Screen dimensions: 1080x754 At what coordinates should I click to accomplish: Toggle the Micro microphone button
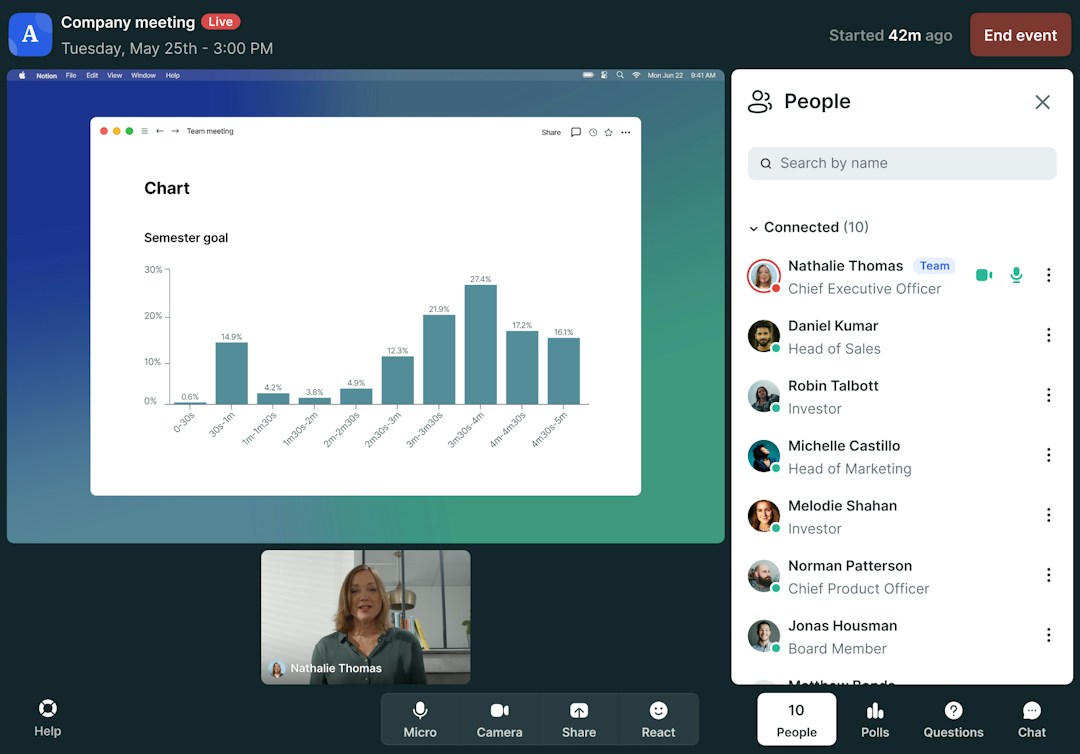[x=420, y=720]
